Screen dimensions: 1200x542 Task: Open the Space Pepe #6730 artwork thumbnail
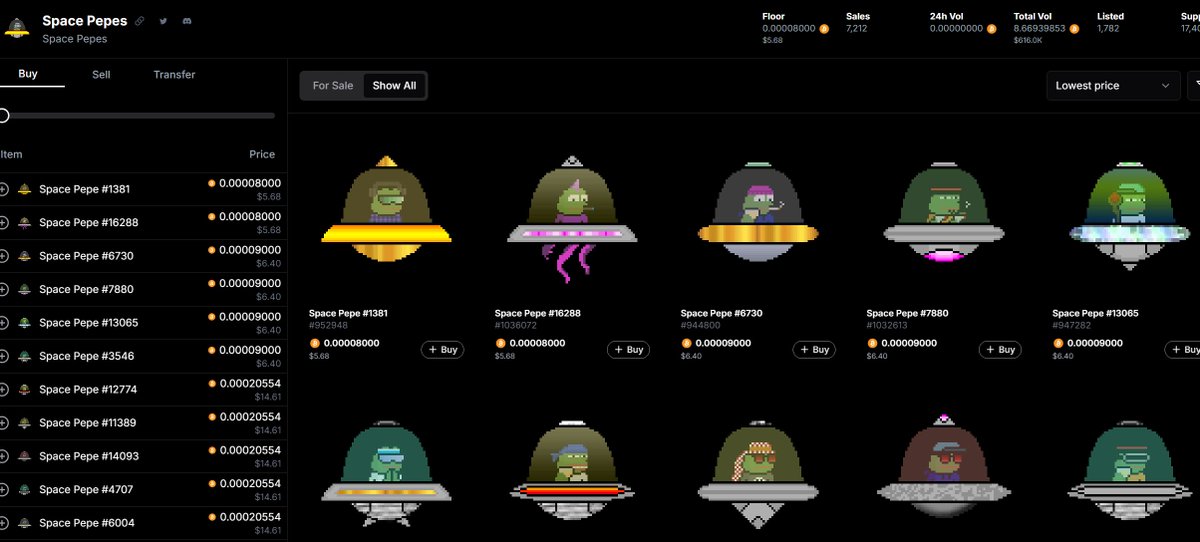click(758, 210)
